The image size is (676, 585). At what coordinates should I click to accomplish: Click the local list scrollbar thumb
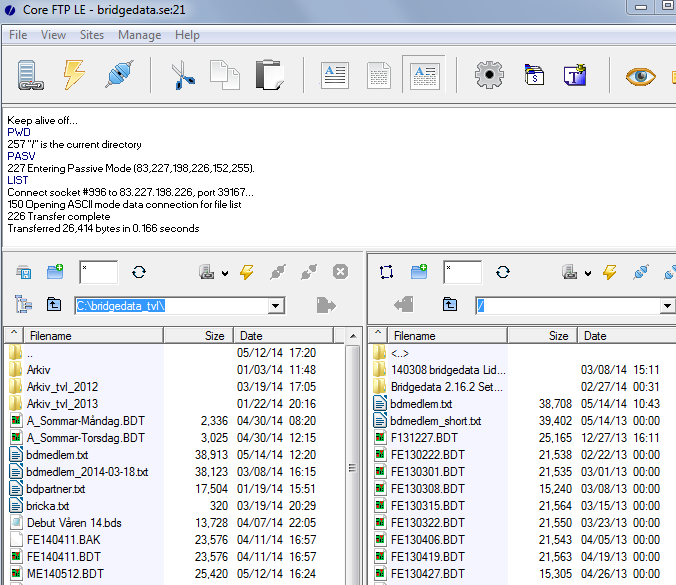click(353, 467)
